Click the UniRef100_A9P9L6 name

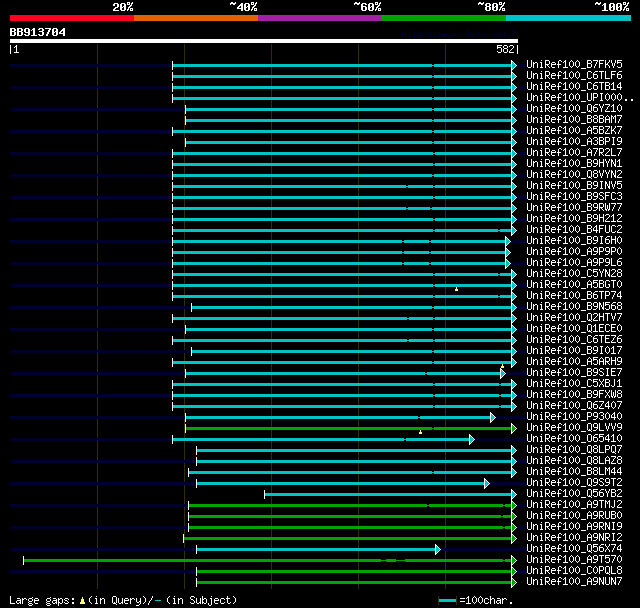pyautogui.click(x=574, y=263)
